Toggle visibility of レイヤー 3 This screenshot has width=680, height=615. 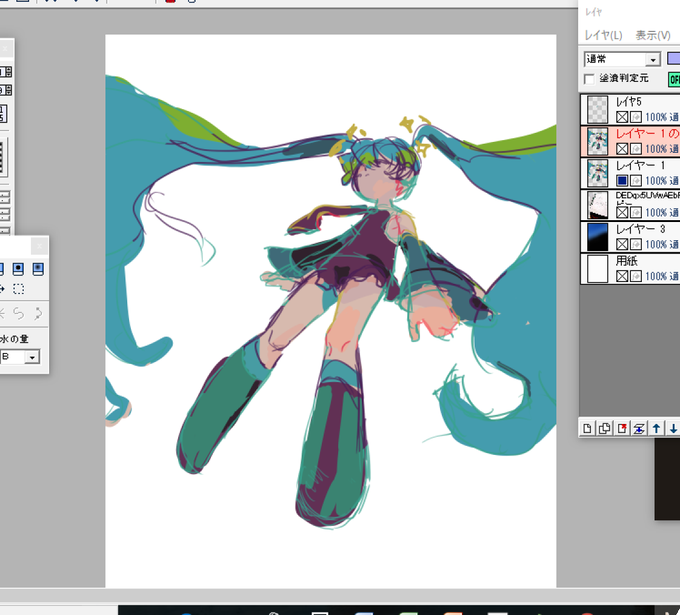point(622,244)
